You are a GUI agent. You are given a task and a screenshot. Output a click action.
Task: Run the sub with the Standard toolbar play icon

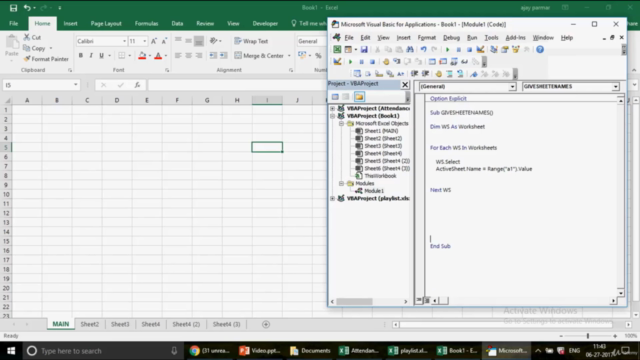[x=447, y=49]
